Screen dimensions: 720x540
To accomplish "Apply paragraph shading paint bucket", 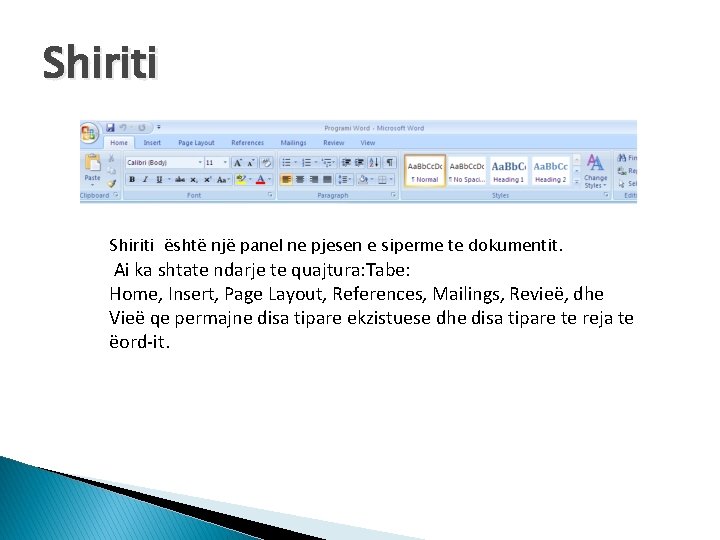I will pyautogui.click(x=363, y=180).
